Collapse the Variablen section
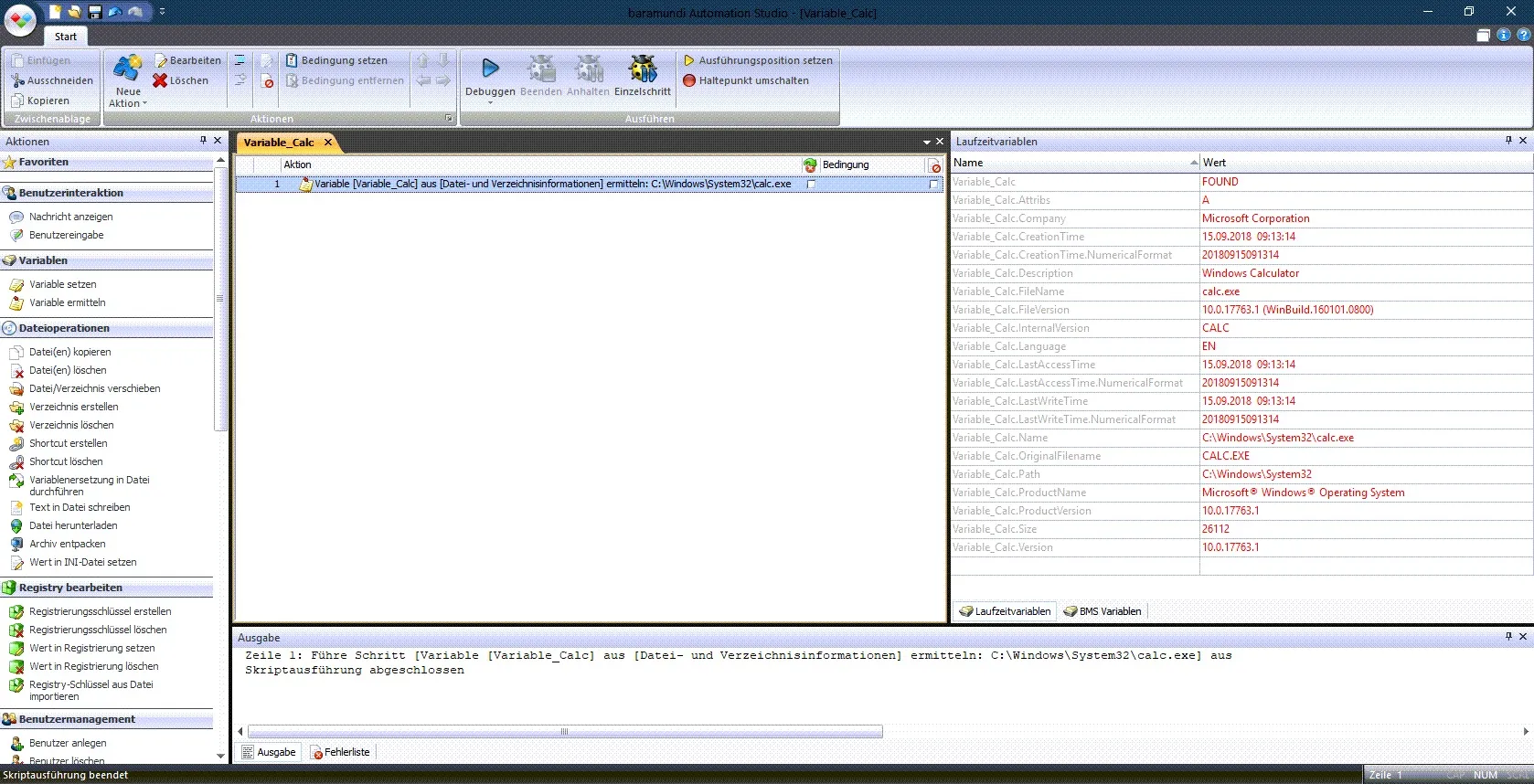This screenshot has height=784, width=1534. [x=107, y=260]
